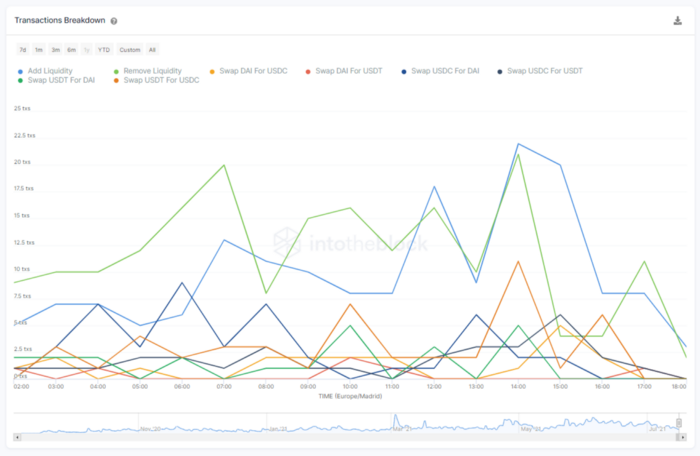Select the YTD range

(x=103, y=49)
